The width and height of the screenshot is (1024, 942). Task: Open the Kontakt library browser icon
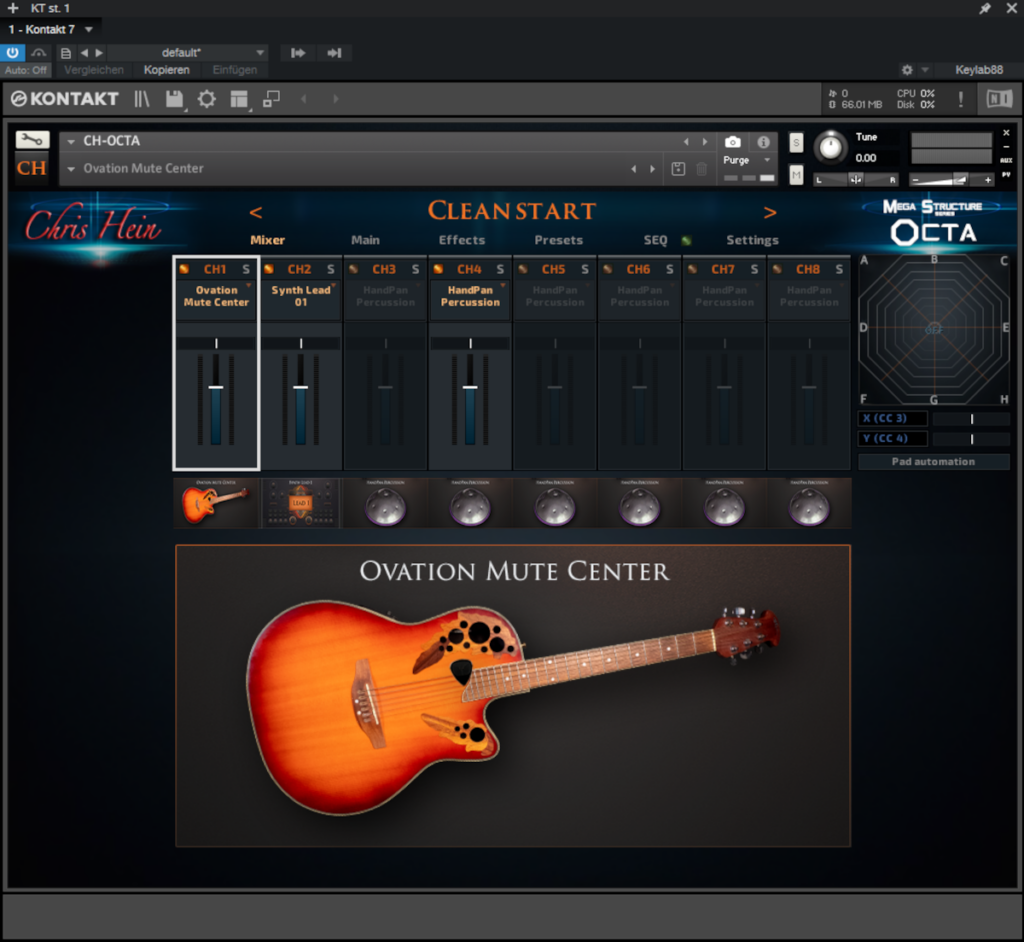click(x=142, y=99)
